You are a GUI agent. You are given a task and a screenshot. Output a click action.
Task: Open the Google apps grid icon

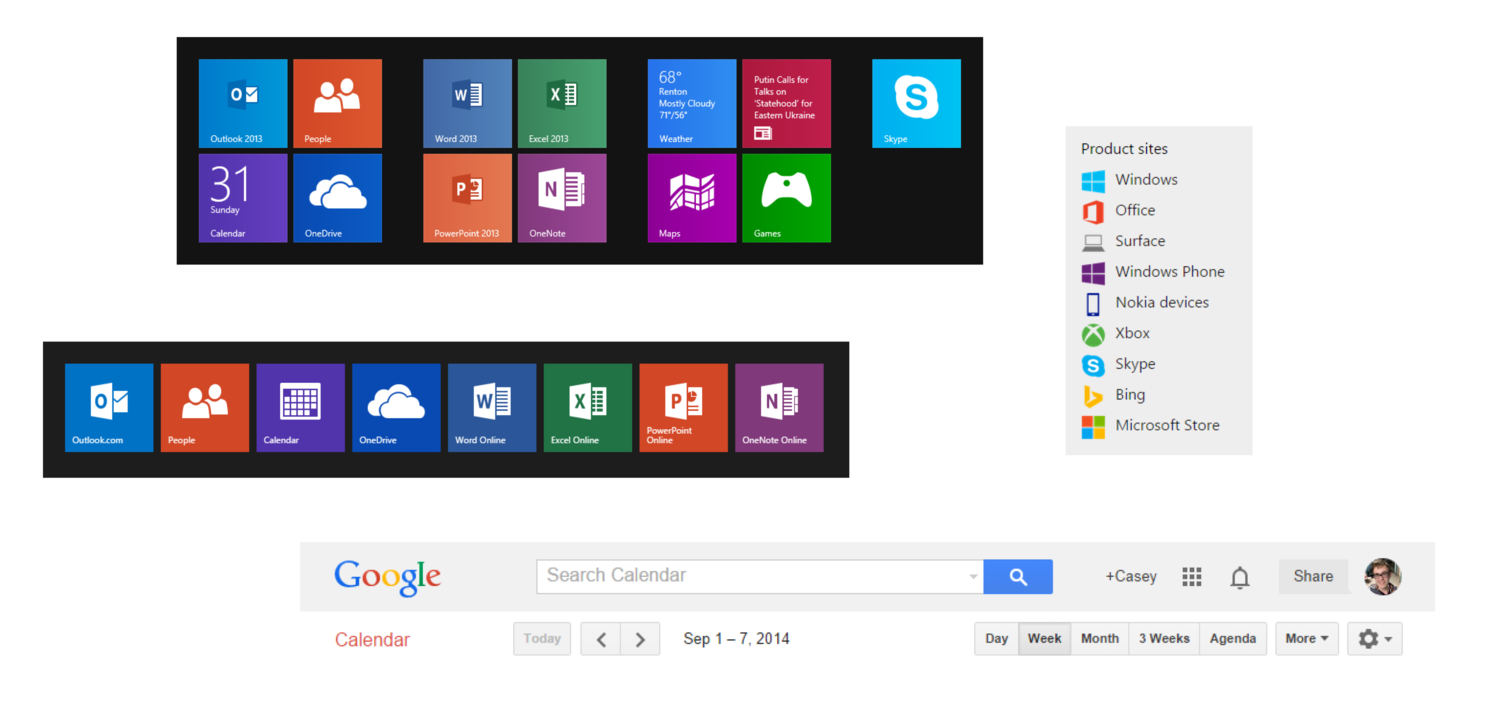point(1191,577)
